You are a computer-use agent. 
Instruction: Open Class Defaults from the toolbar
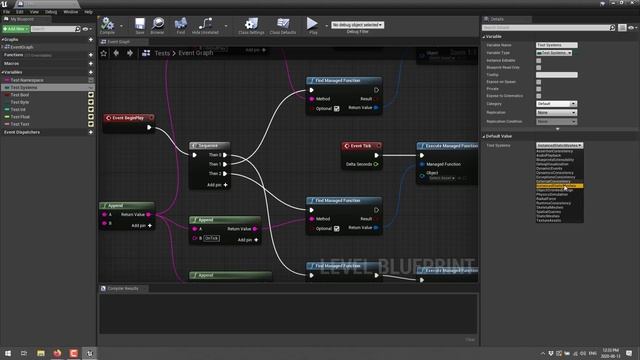282,24
